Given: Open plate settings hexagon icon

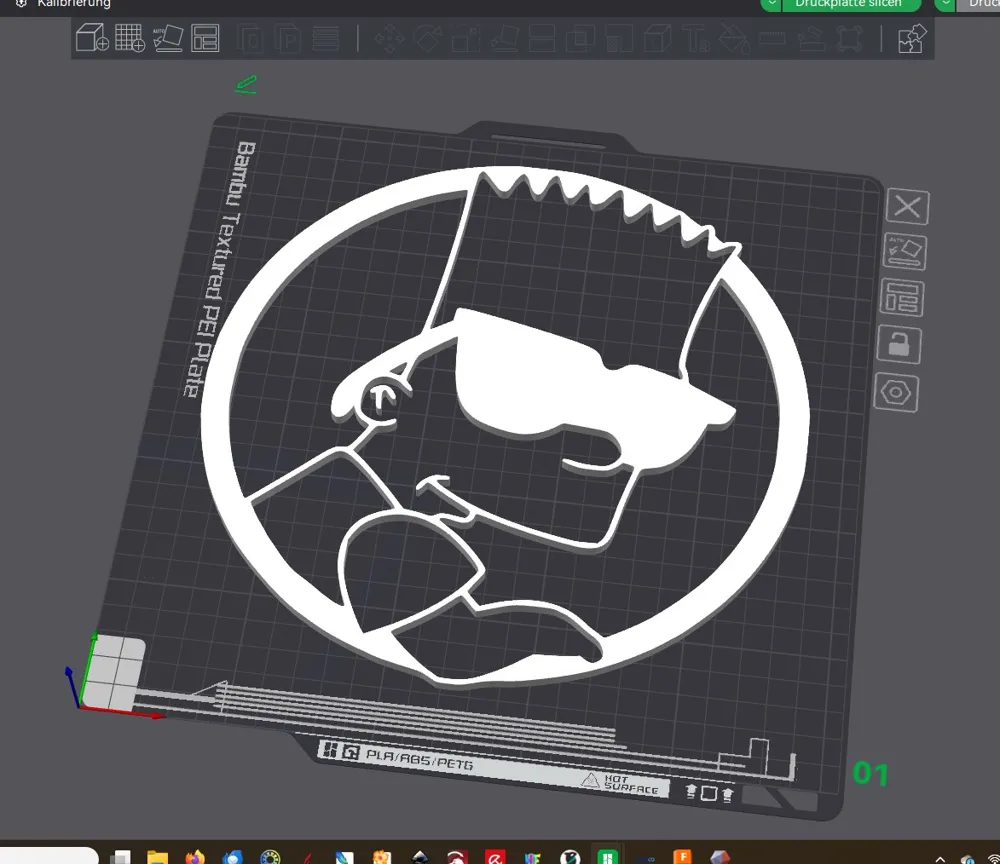Looking at the screenshot, I should click(896, 392).
